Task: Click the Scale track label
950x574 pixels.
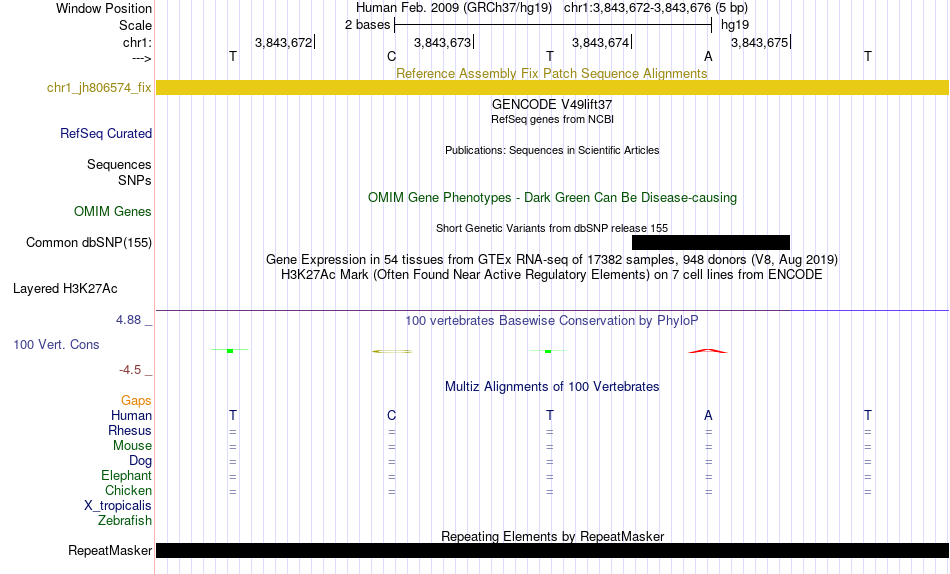Action: point(135,25)
